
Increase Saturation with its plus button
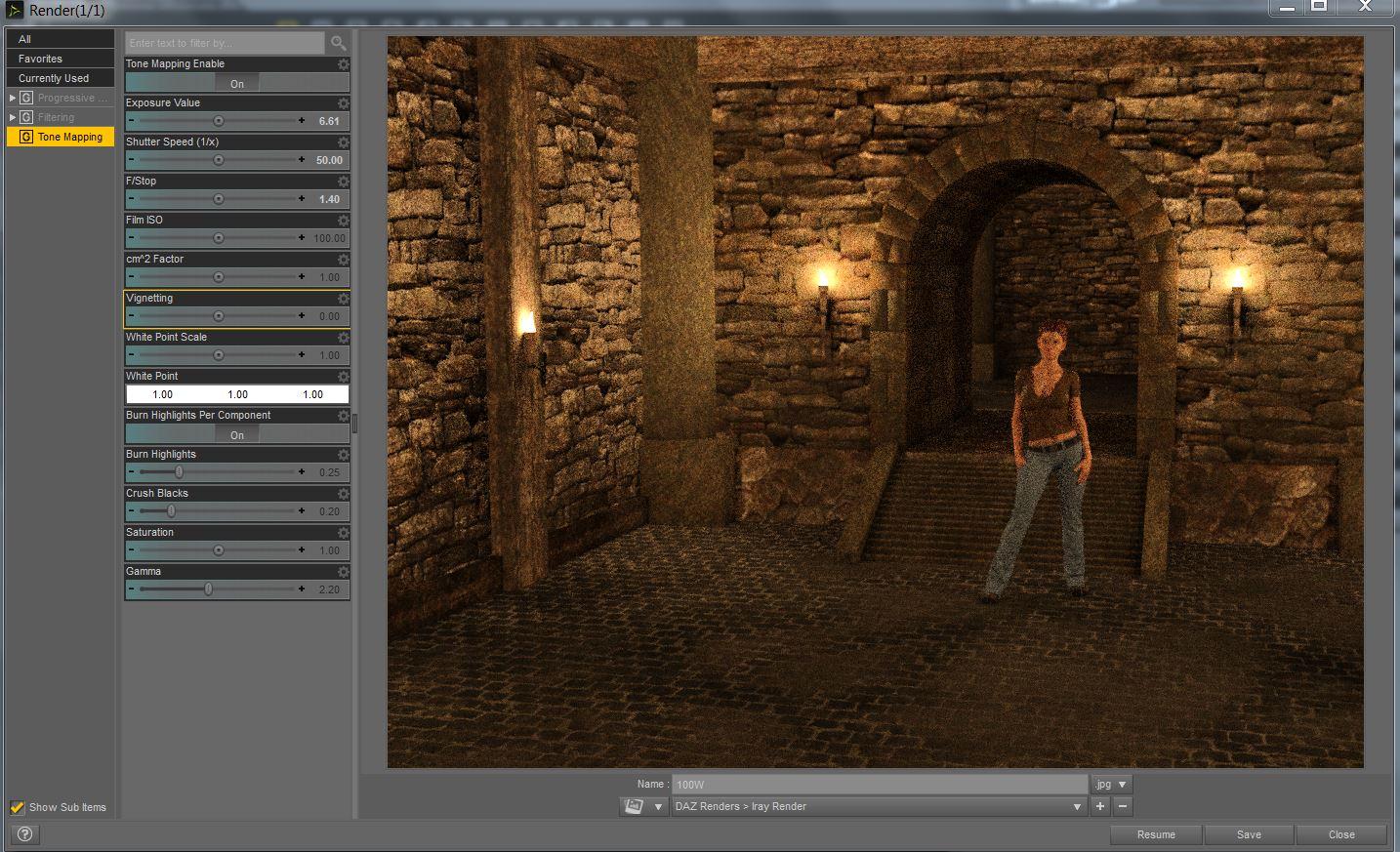tap(302, 550)
